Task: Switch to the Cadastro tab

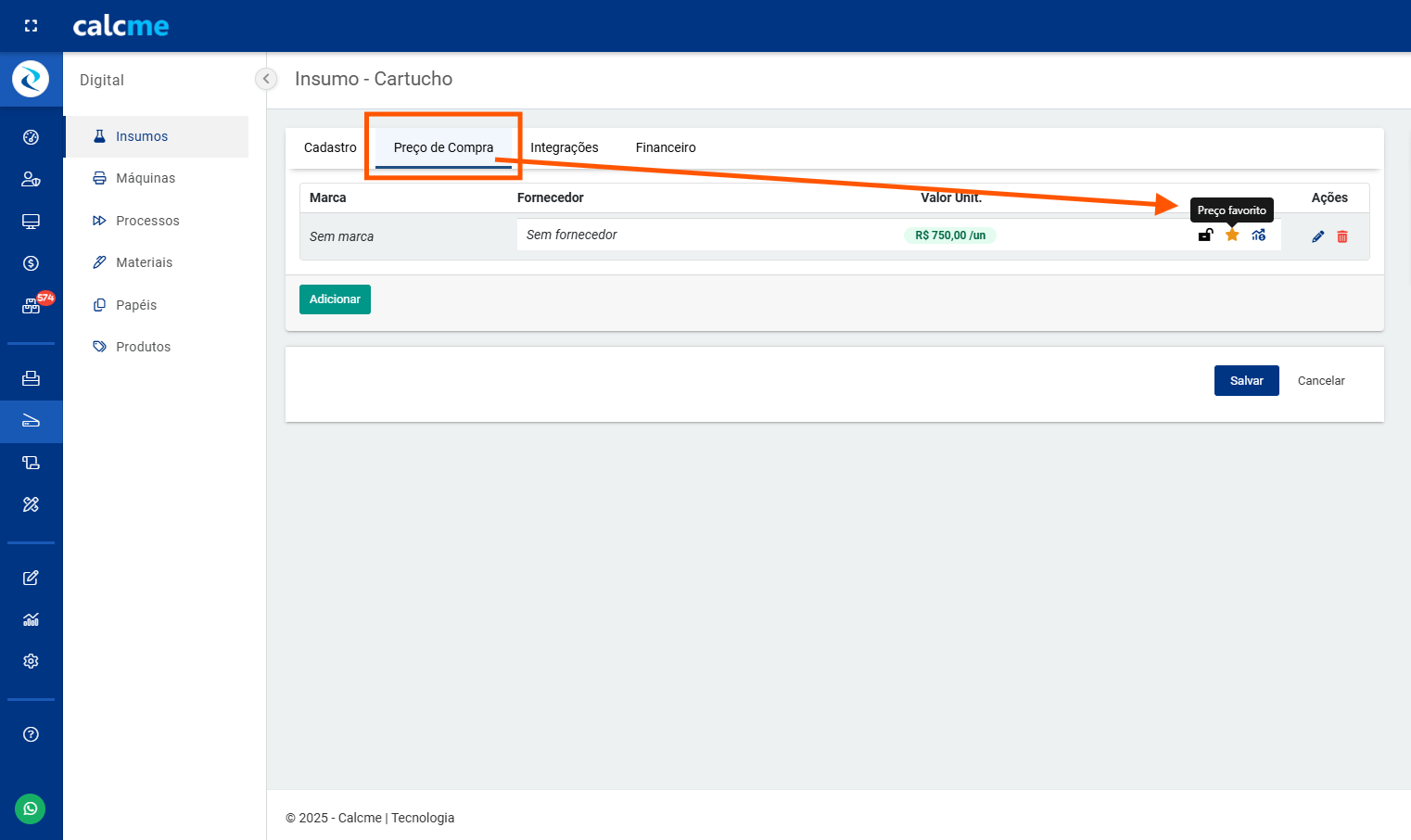Action: (x=330, y=147)
